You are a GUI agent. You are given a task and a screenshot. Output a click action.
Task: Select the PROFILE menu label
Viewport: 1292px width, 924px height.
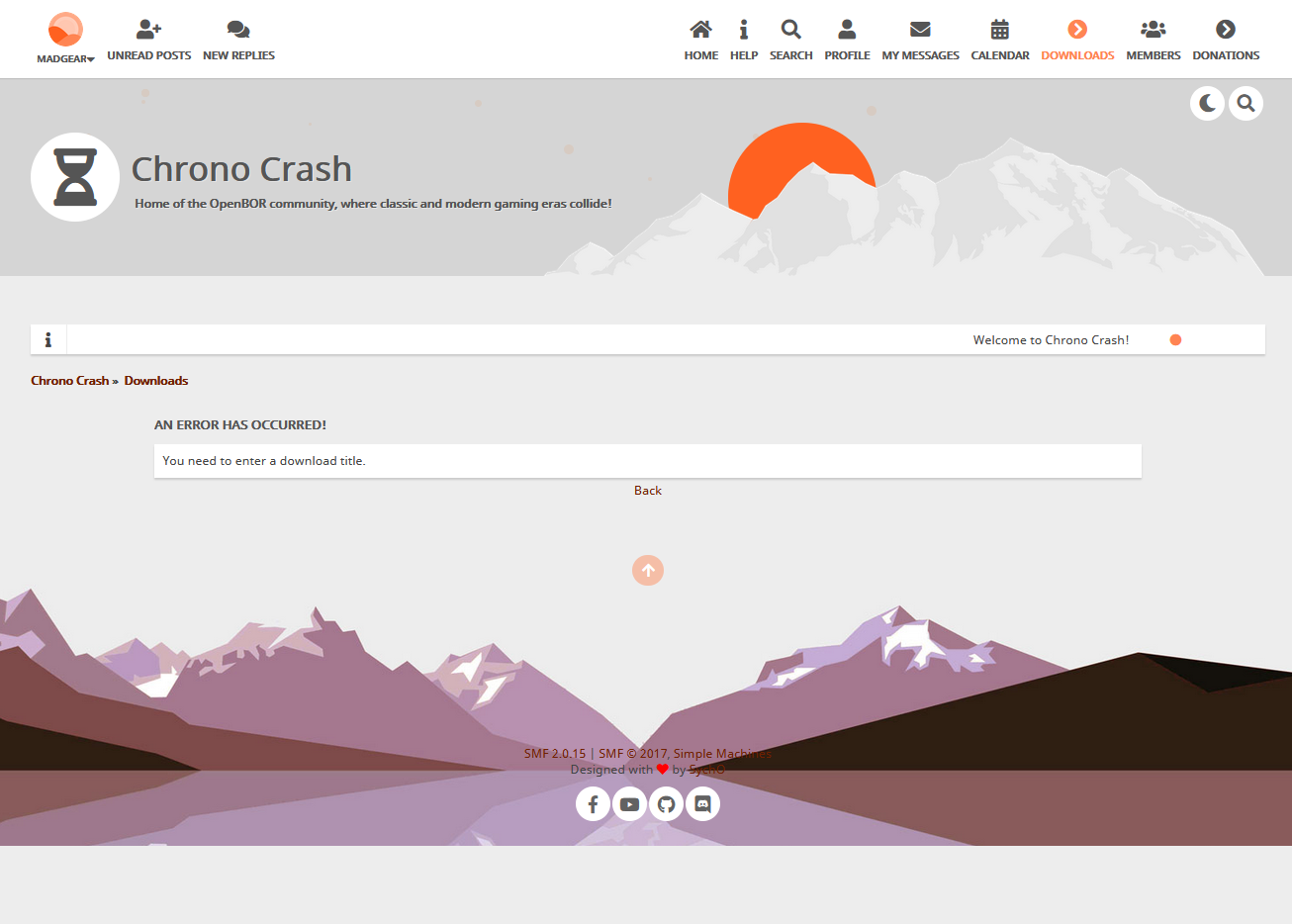848,55
